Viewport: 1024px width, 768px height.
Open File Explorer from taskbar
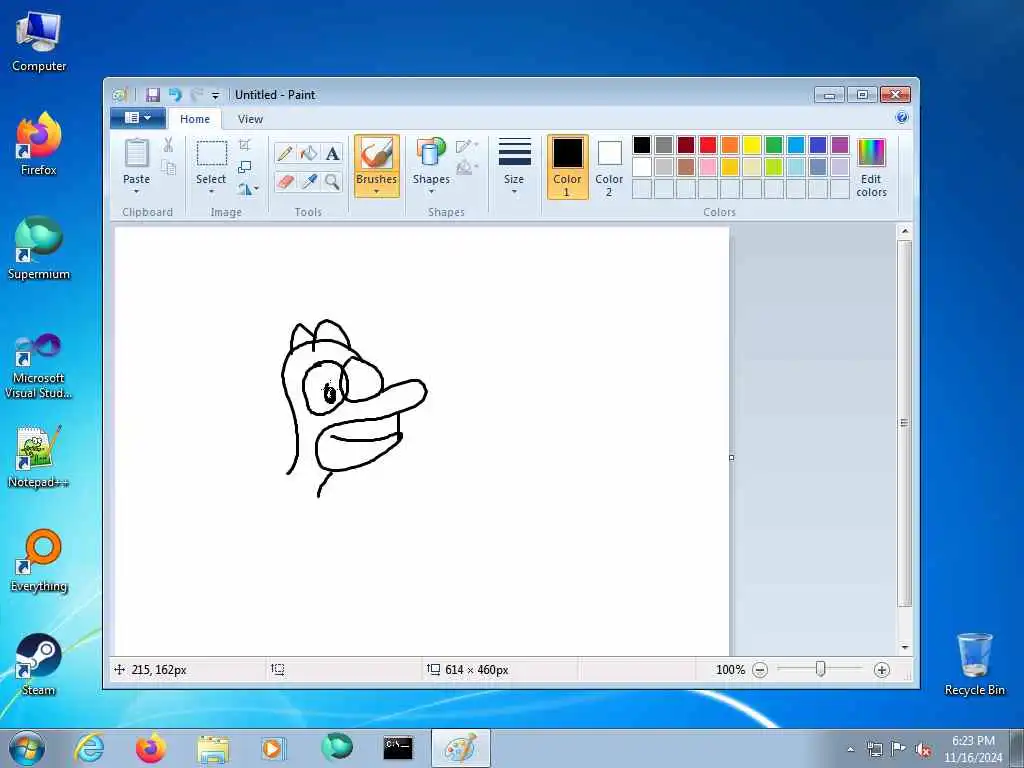tap(213, 748)
